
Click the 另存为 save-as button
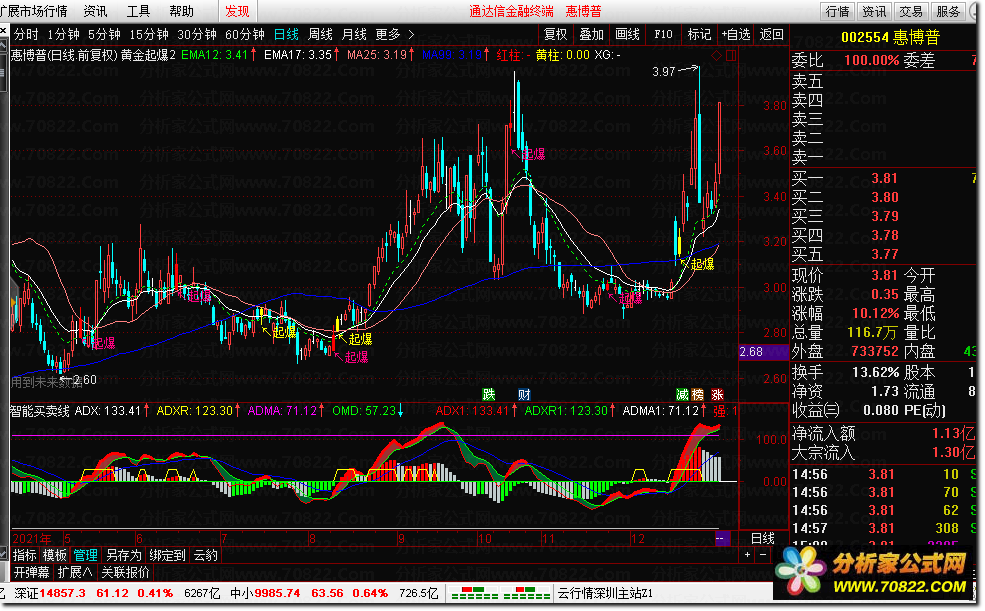[124, 555]
